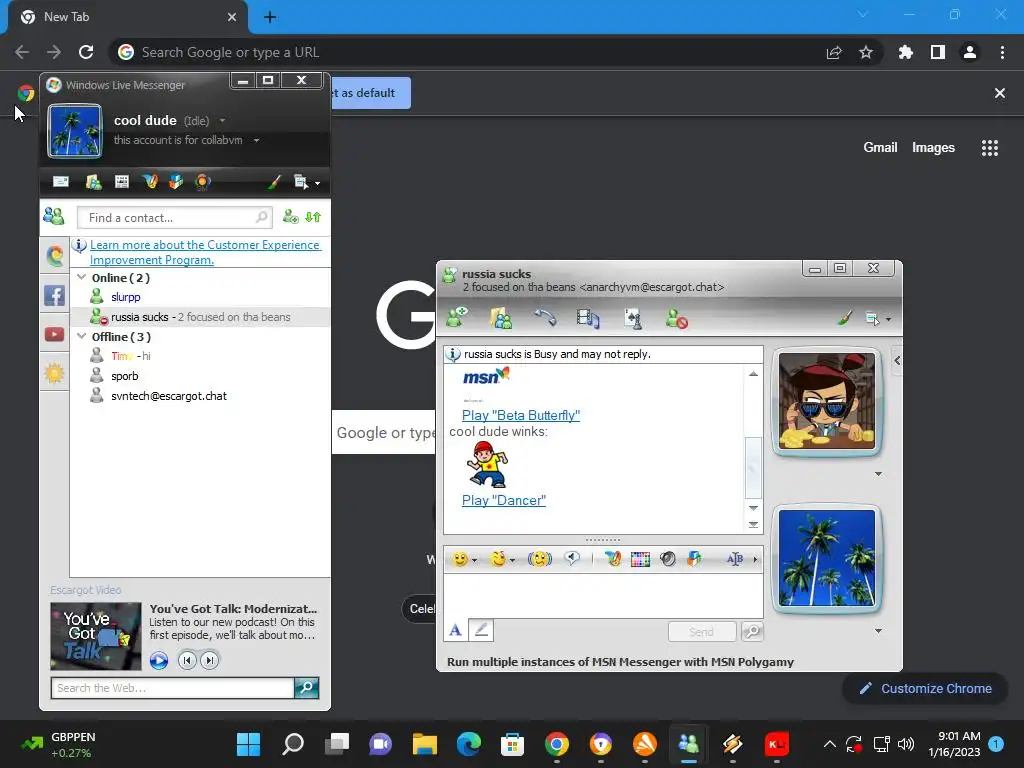Block this contact icon in chat toolbar
The image size is (1024, 768).
(x=677, y=319)
